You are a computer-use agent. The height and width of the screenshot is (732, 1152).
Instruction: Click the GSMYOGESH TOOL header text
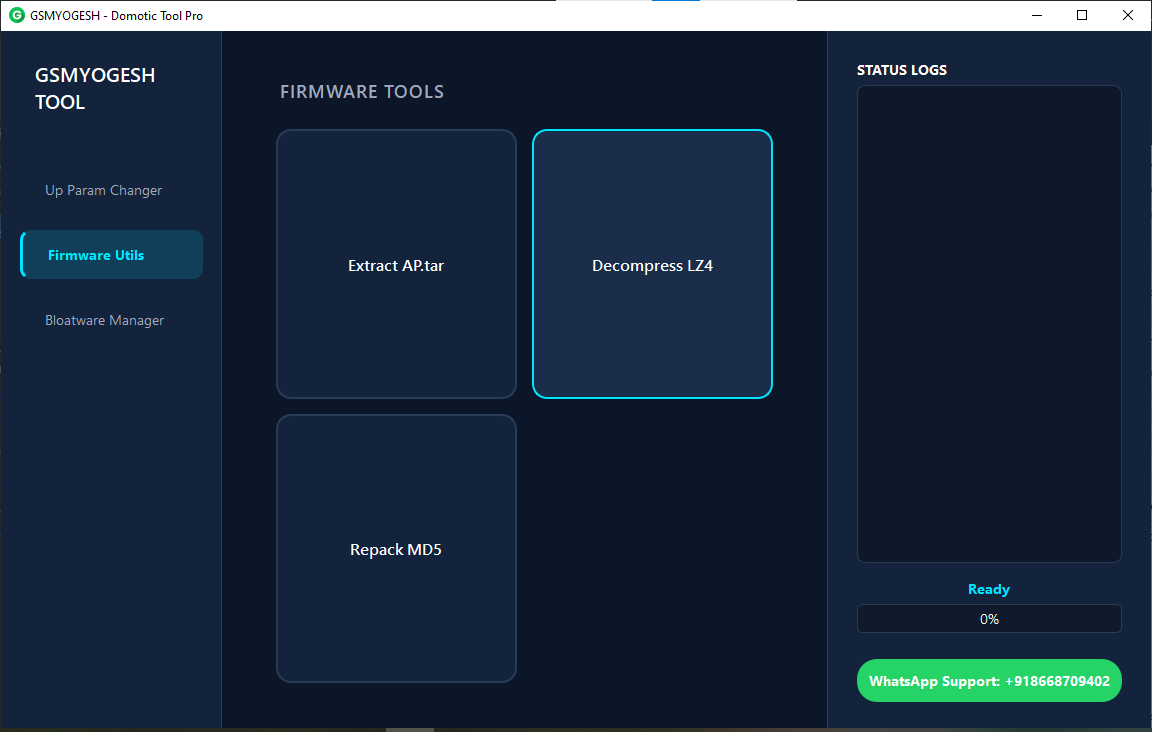click(x=95, y=88)
